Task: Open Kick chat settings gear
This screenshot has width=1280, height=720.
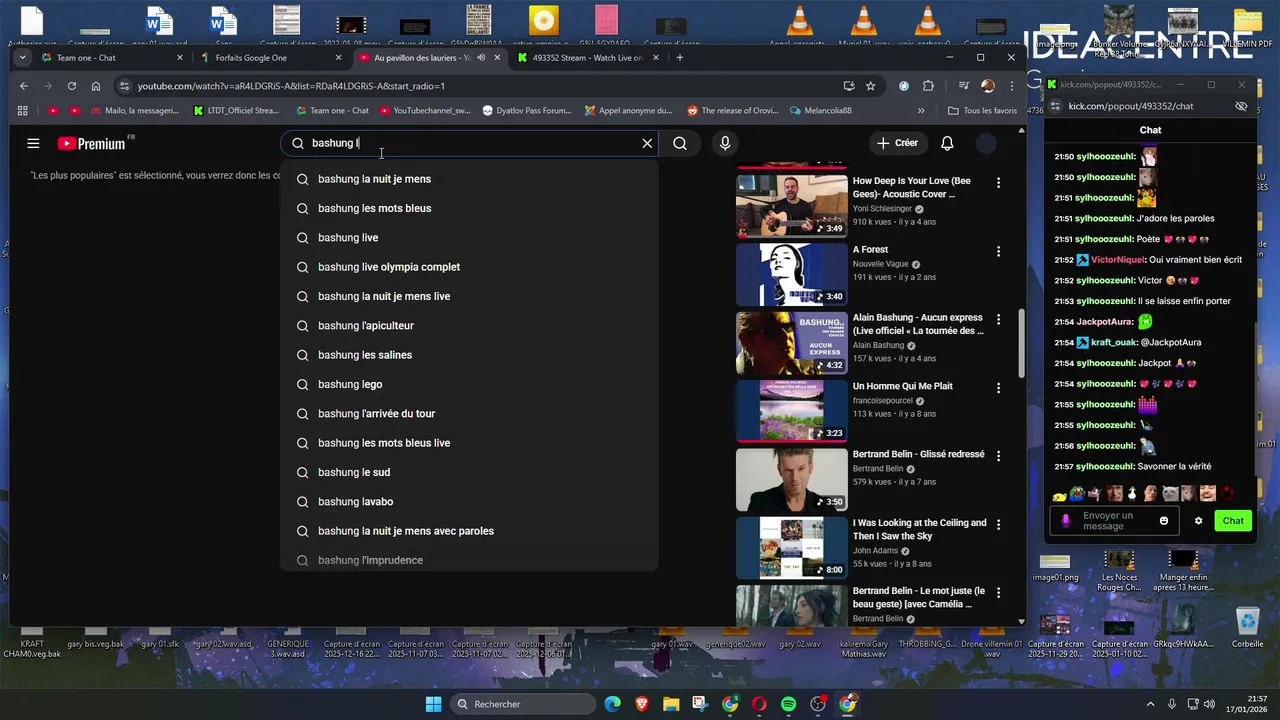Action: [1199, 521]
